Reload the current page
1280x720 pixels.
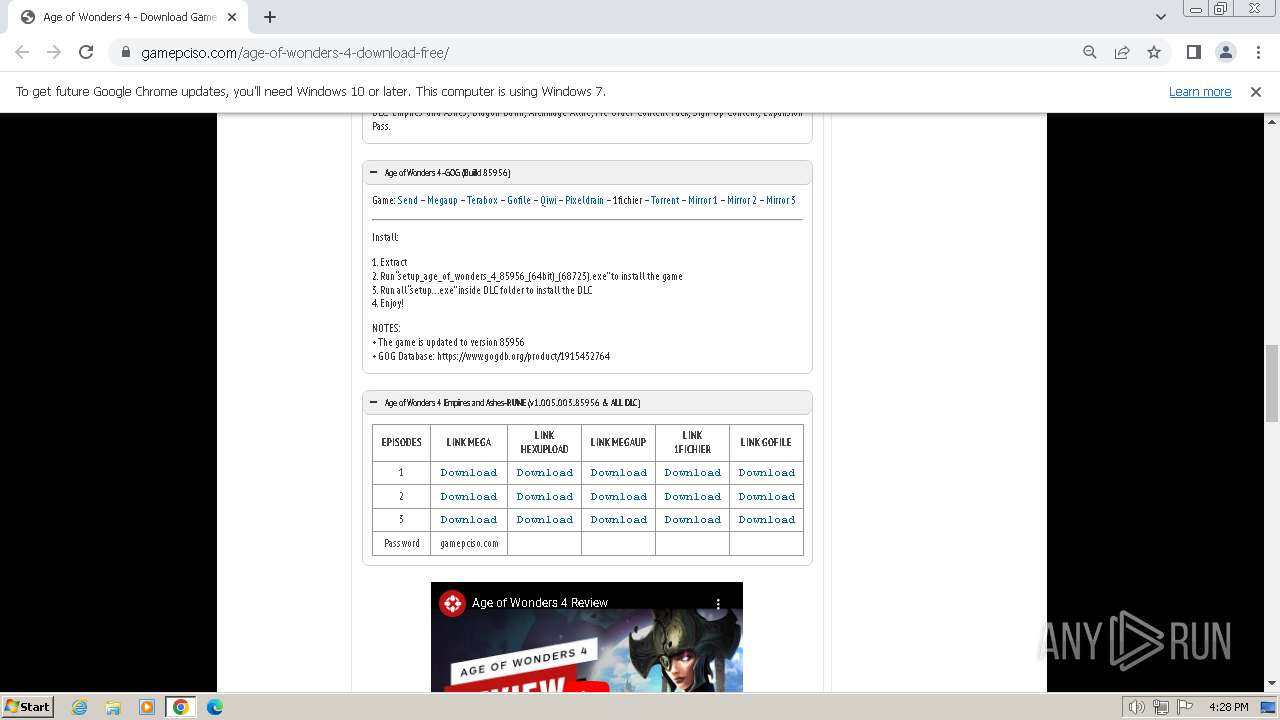coord(86,52)
